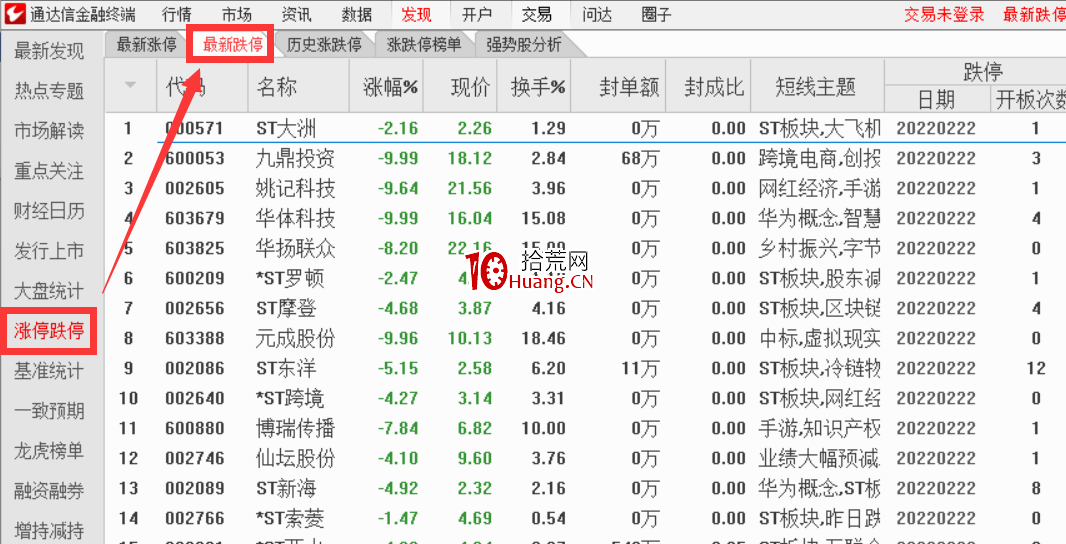Open the 圈子 menu
Screen dimensions: 1066x544
(x=657, y=14)
